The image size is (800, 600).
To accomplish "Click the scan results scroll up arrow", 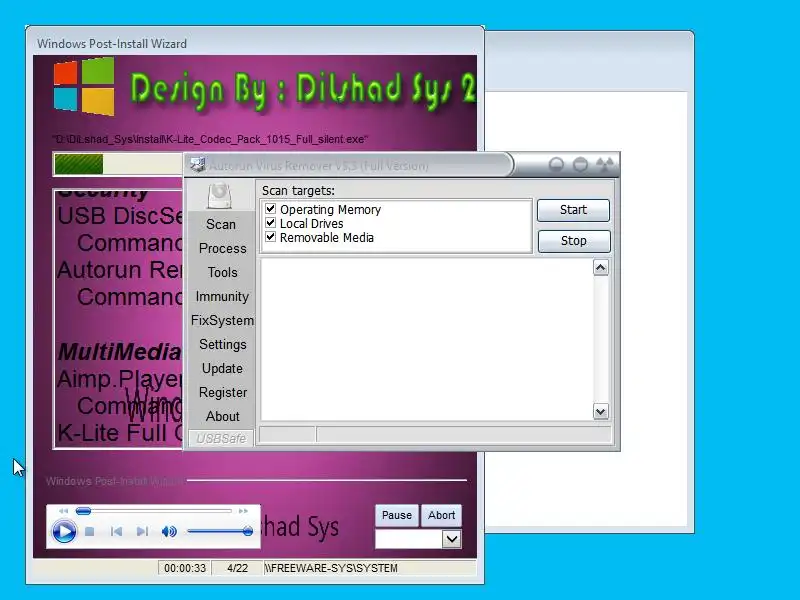I will pyautogui.click(x=601, y=268).
